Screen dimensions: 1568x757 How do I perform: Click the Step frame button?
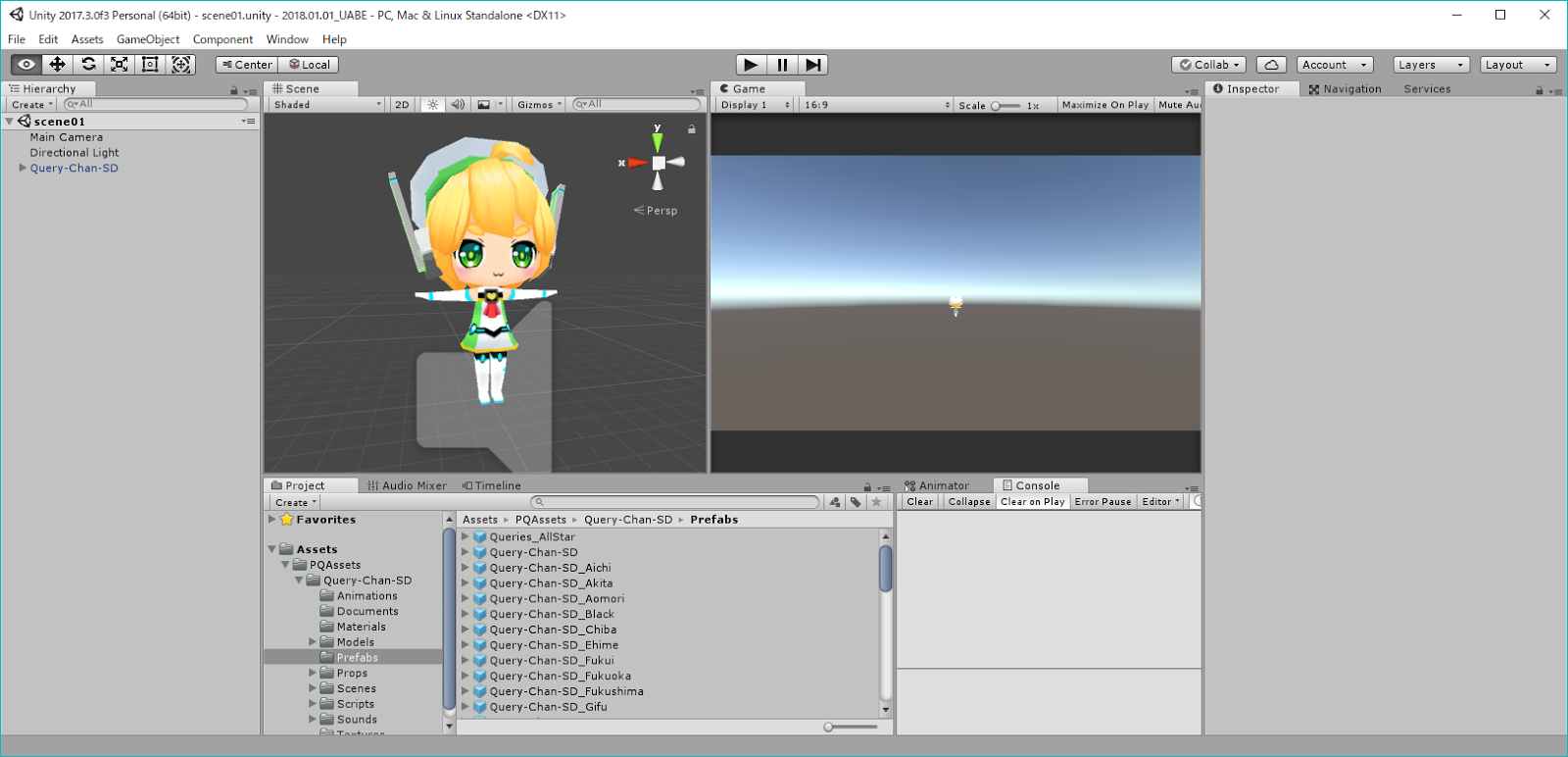coord(812,65)
